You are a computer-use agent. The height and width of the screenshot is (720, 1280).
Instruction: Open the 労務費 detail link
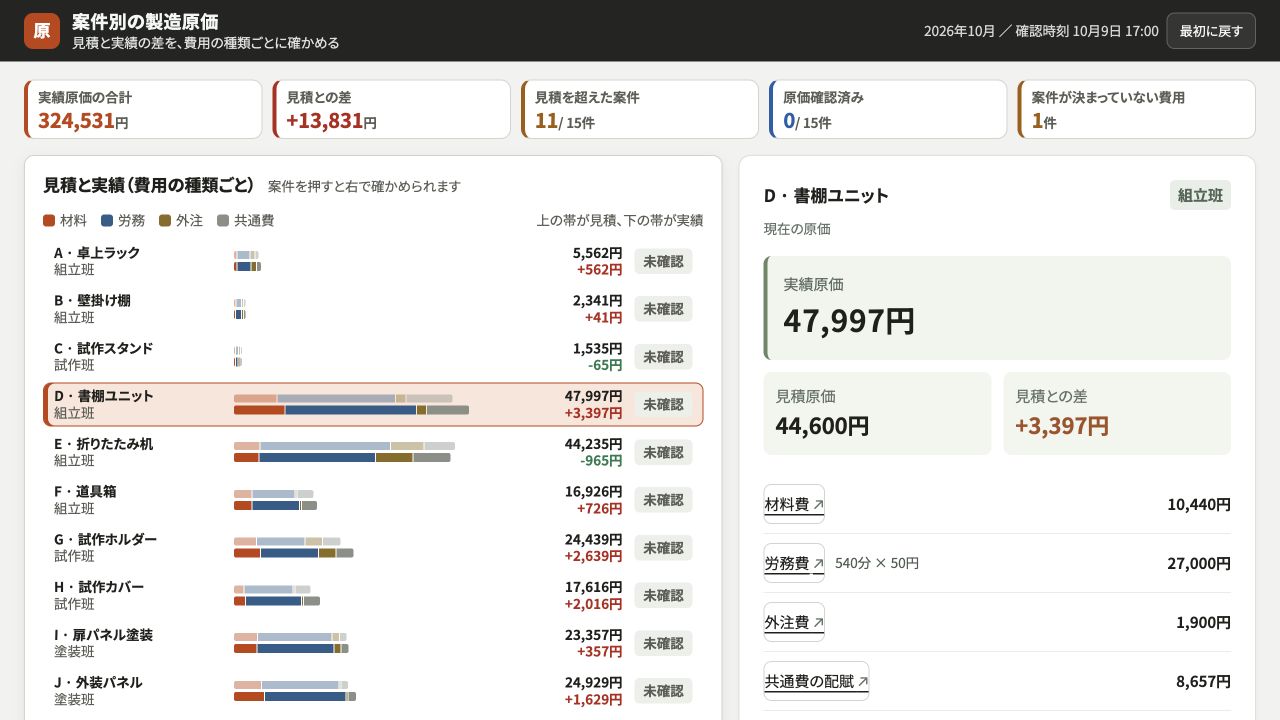[794, 563]
